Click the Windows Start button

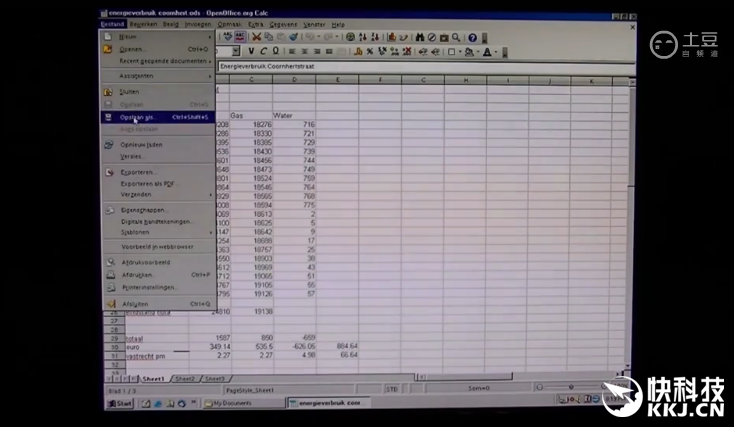[x=120, y=403]
